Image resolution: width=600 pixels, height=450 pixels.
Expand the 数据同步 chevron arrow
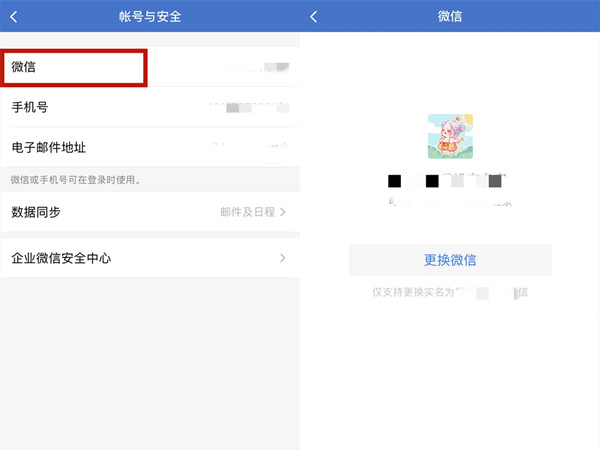pyautogui.click(x=283, y=212)
